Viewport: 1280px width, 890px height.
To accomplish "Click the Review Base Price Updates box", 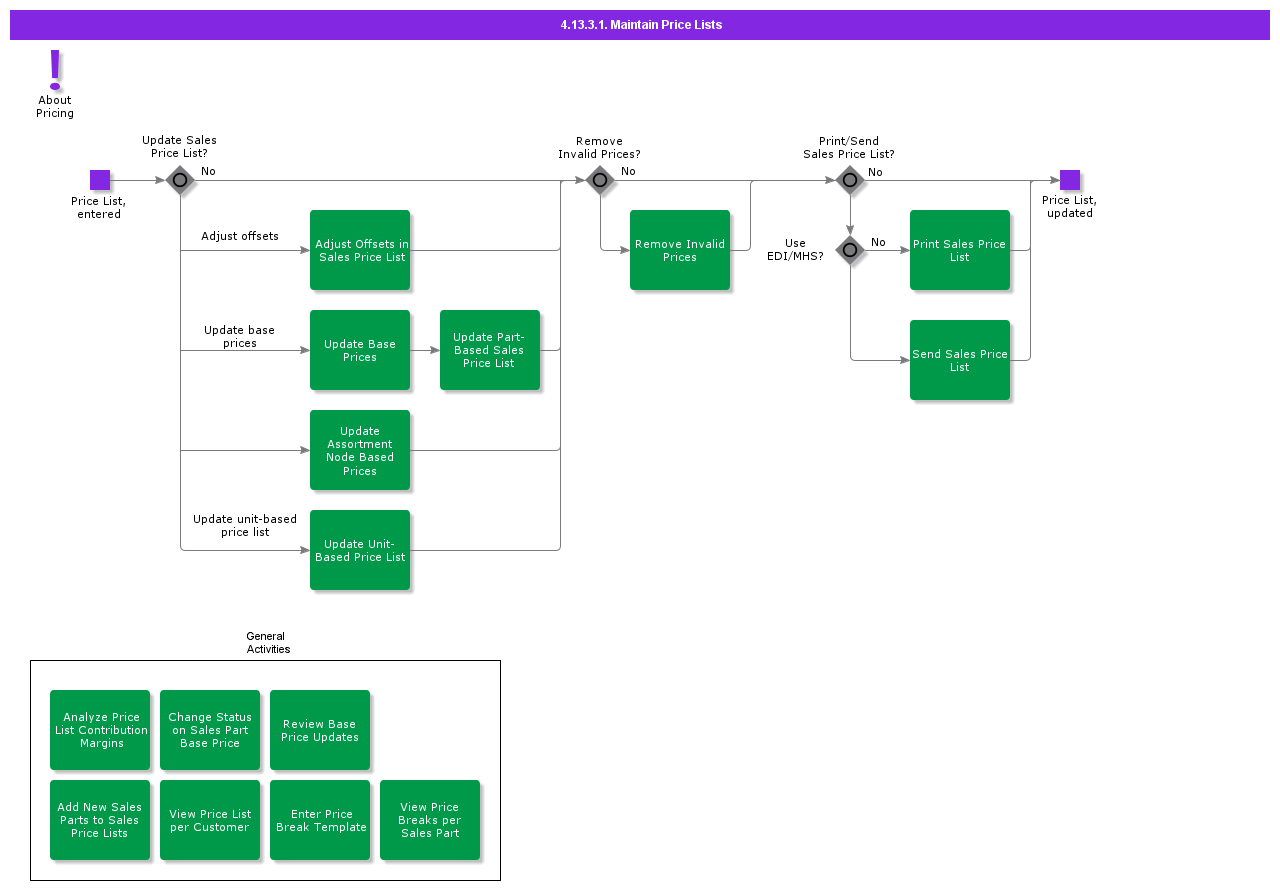I will pyautogui.click(x=320, y=730).
